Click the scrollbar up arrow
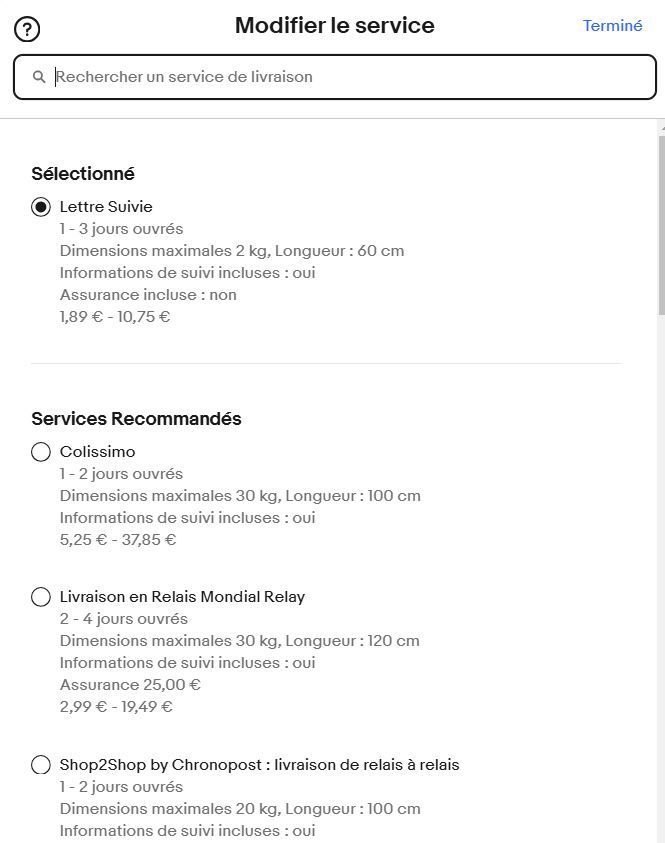Screen dimensions: 665x843 click(x=660, y=128)
